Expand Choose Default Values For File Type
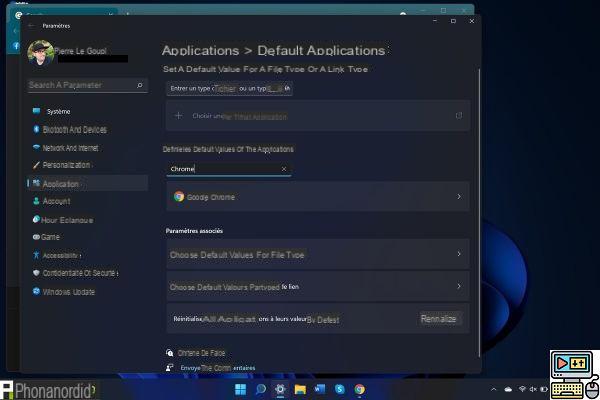Screen dimensions: 600x400 tap(318, 254)
